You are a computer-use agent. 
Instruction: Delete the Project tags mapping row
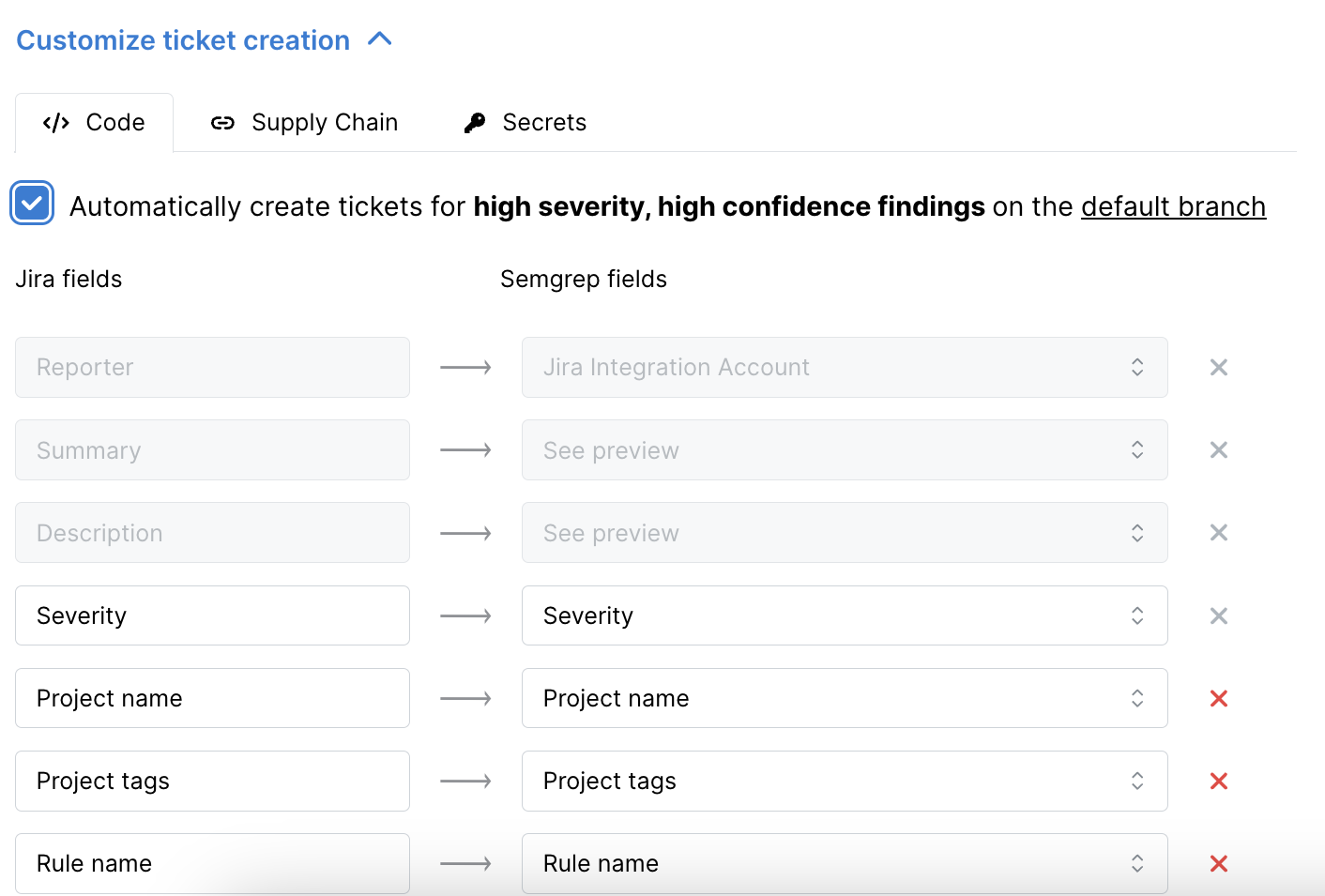1218,781
